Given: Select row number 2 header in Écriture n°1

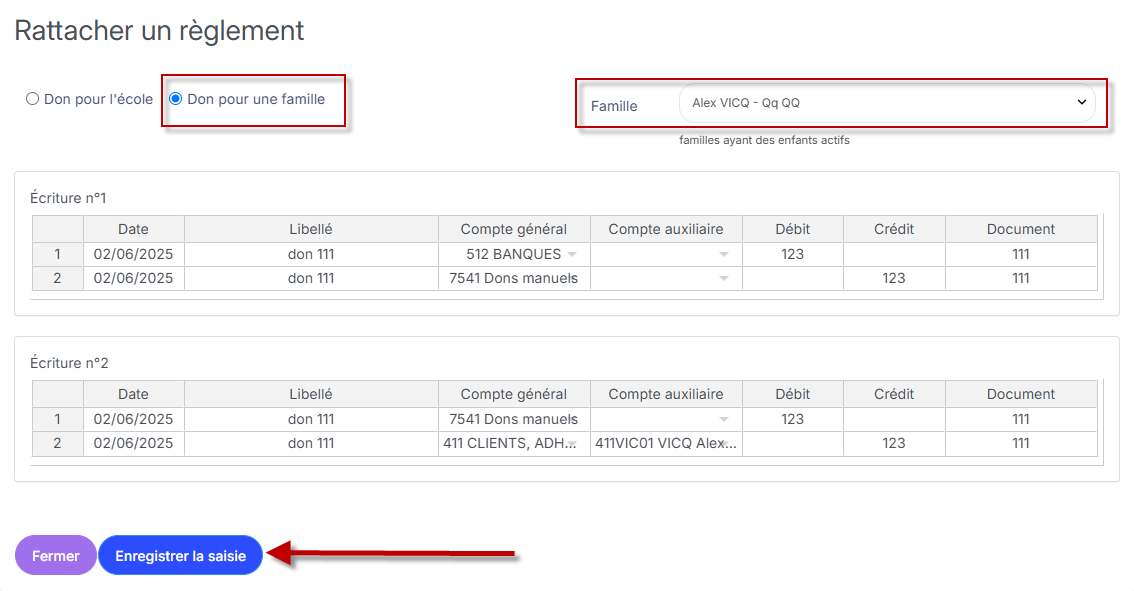Looking at the screenshot, I should [x=58, y=279].
